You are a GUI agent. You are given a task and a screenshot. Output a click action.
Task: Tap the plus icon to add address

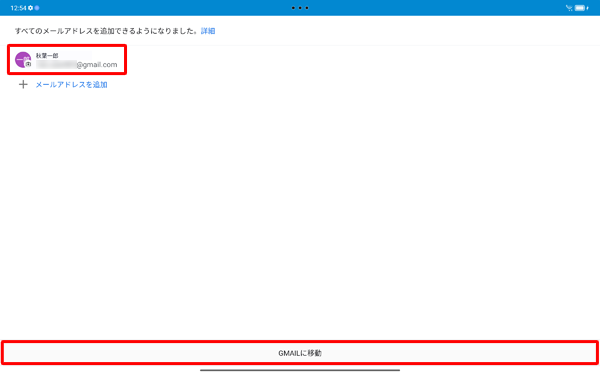coord(23,84)
